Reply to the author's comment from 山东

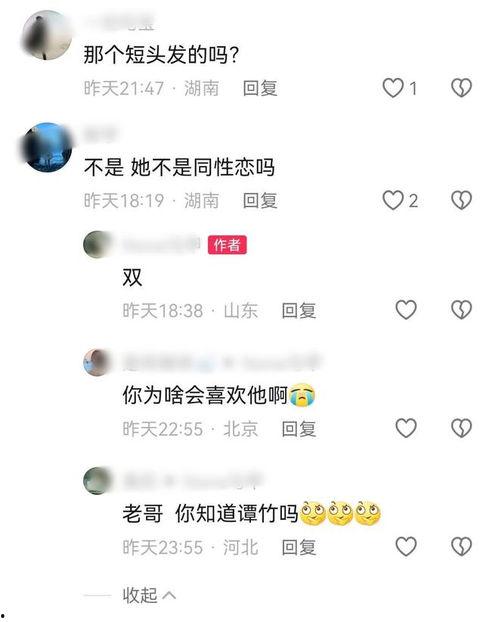tap(299, 311)
